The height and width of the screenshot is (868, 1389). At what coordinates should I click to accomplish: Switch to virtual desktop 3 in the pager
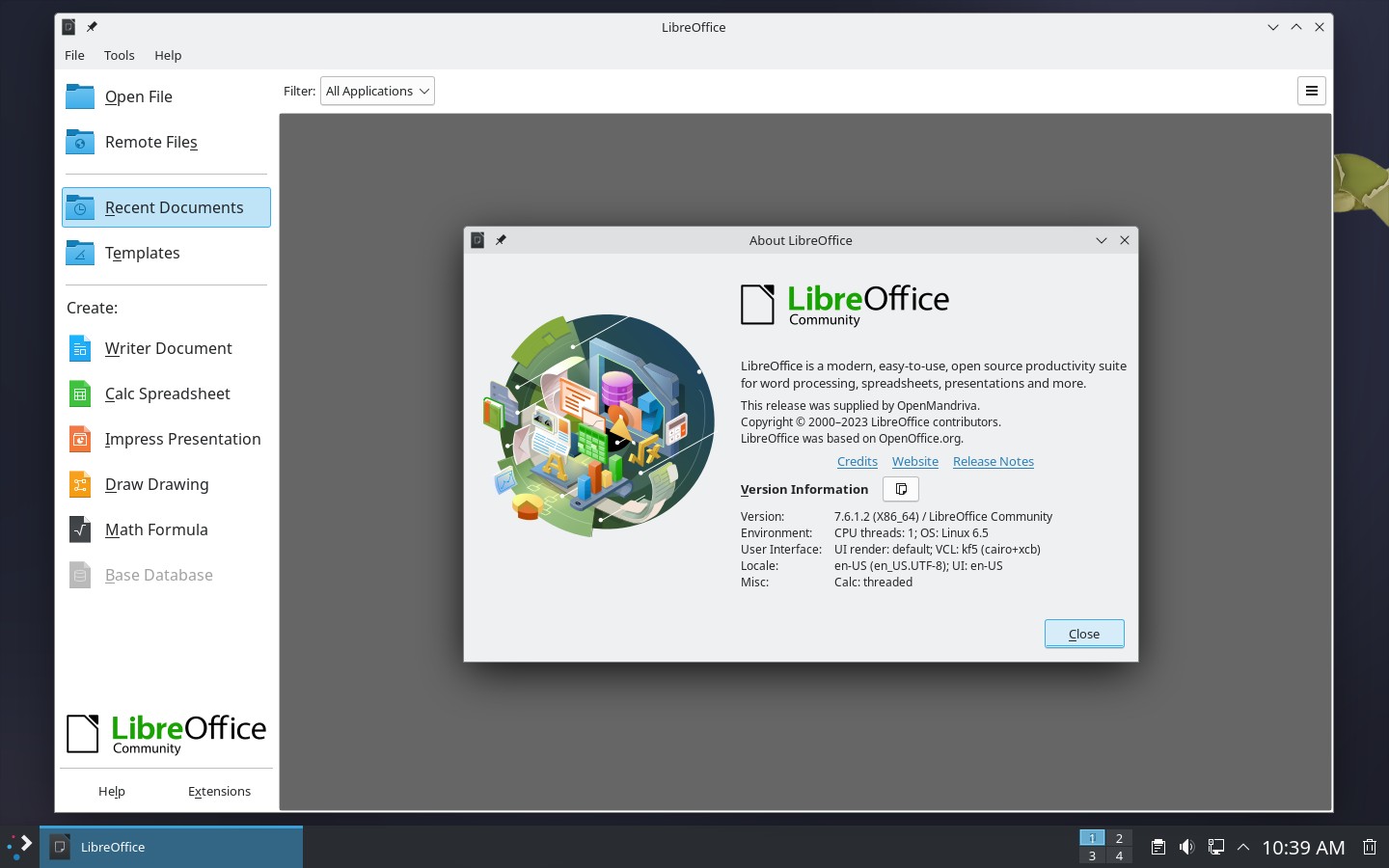pos(1092,855)
